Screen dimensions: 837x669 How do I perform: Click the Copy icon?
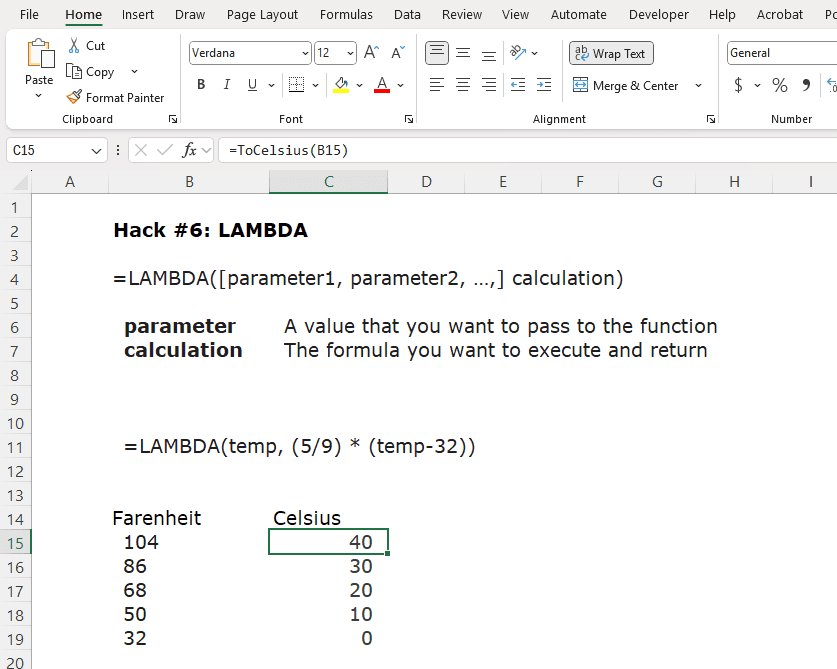(x=76, y=71)
